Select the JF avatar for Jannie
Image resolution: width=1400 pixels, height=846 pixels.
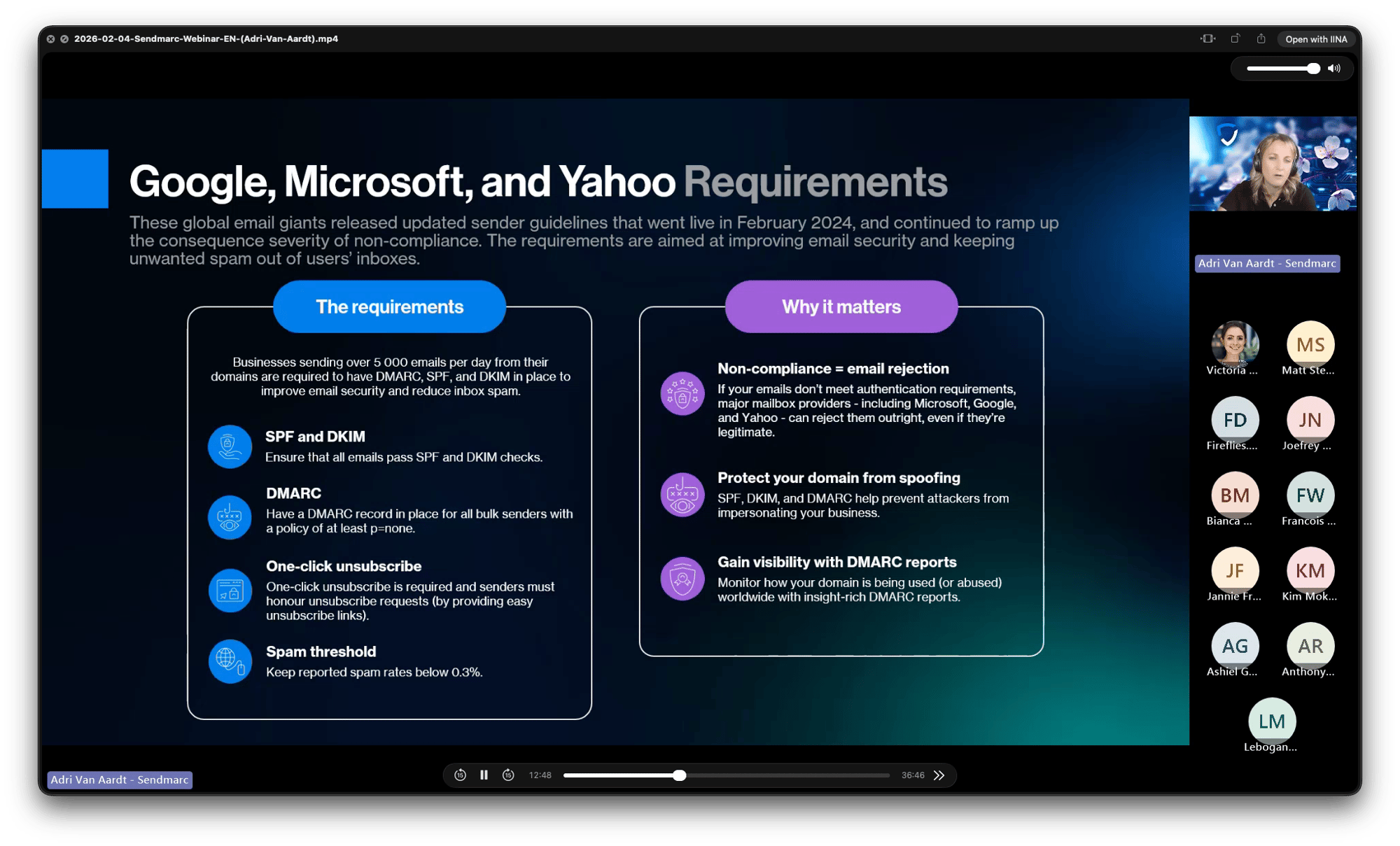coord(1235,571)
